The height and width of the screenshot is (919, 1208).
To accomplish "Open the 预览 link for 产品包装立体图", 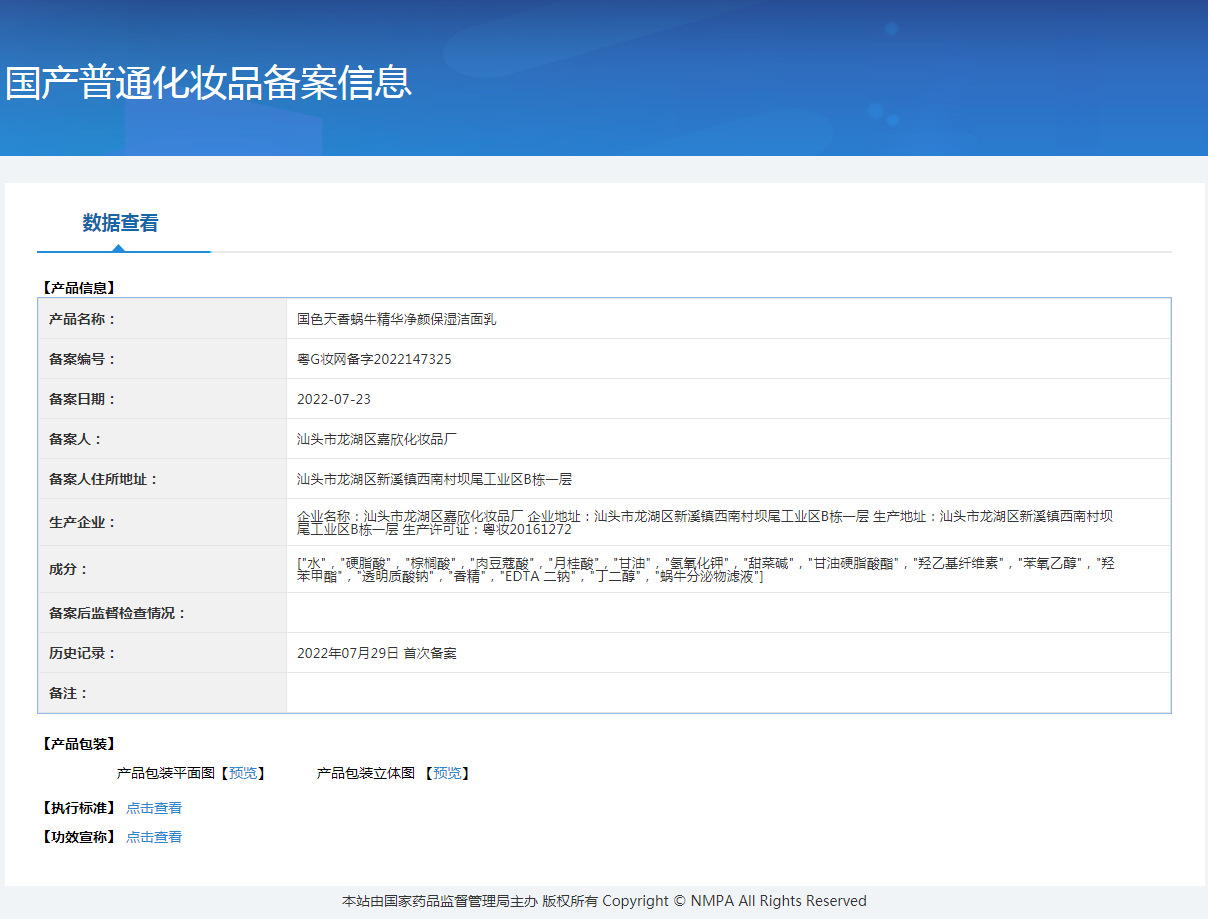I will (447, 773).
